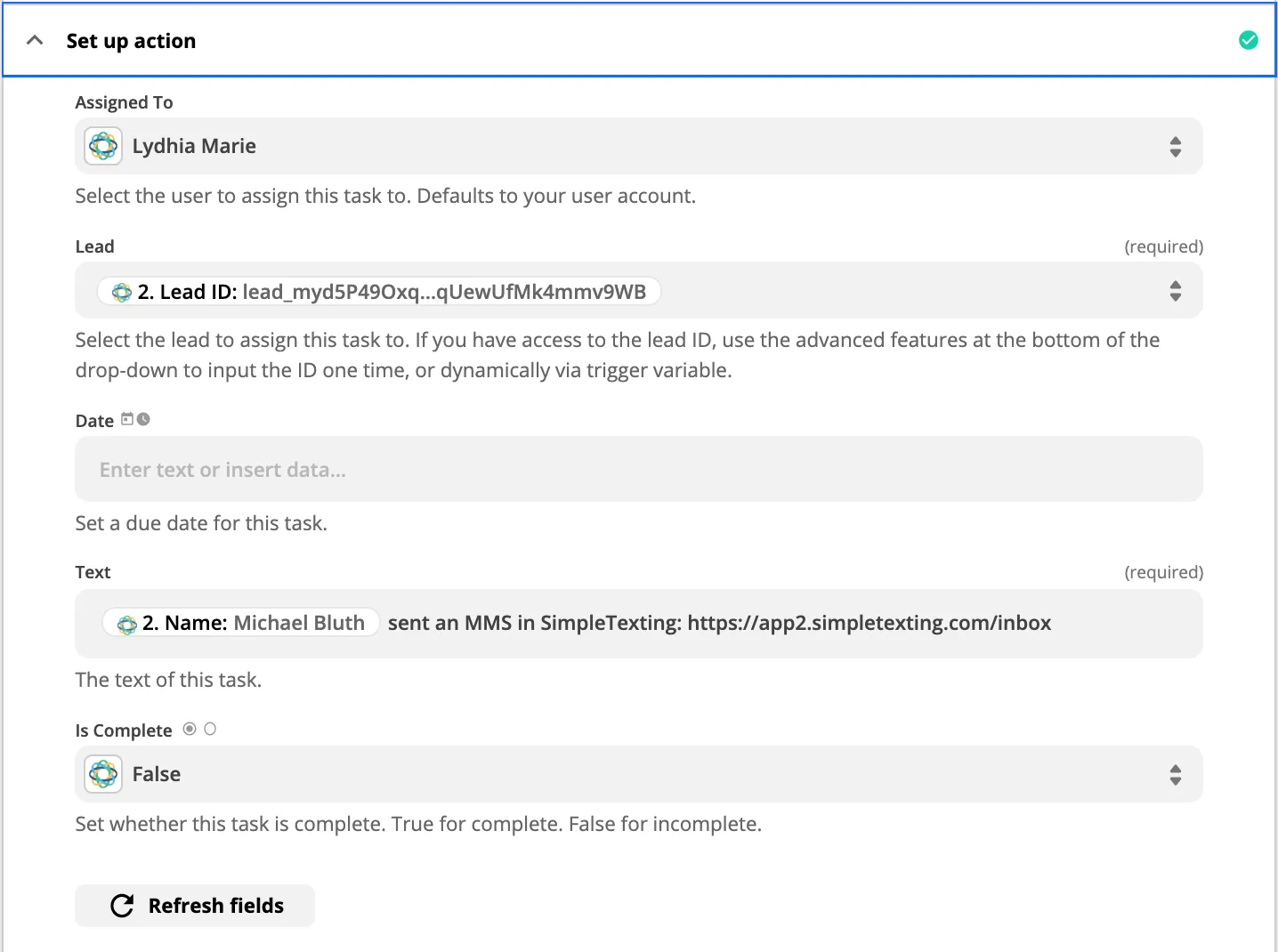Click the empty radio icon beside Is Complete
This screenshot has width=1278, height=952.
coord(210,729)
